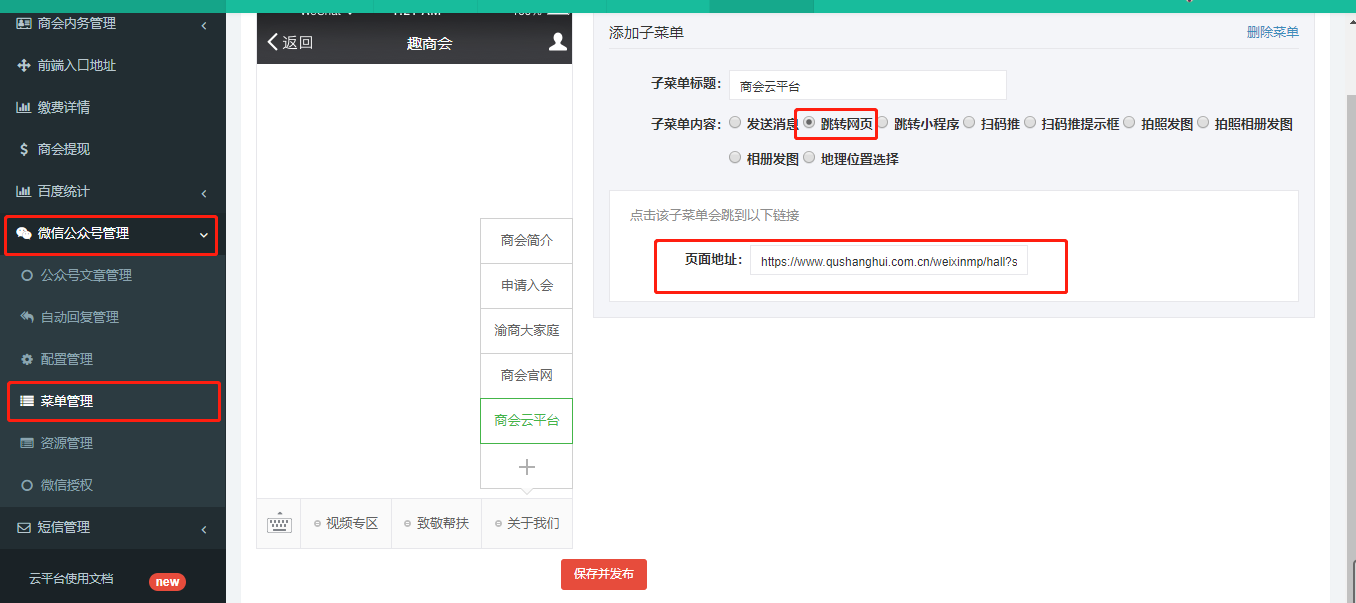Viewport: 1356px width, 603px height.
Task: Choose the 地理位置选择 radio option
Action: (810, 158)
